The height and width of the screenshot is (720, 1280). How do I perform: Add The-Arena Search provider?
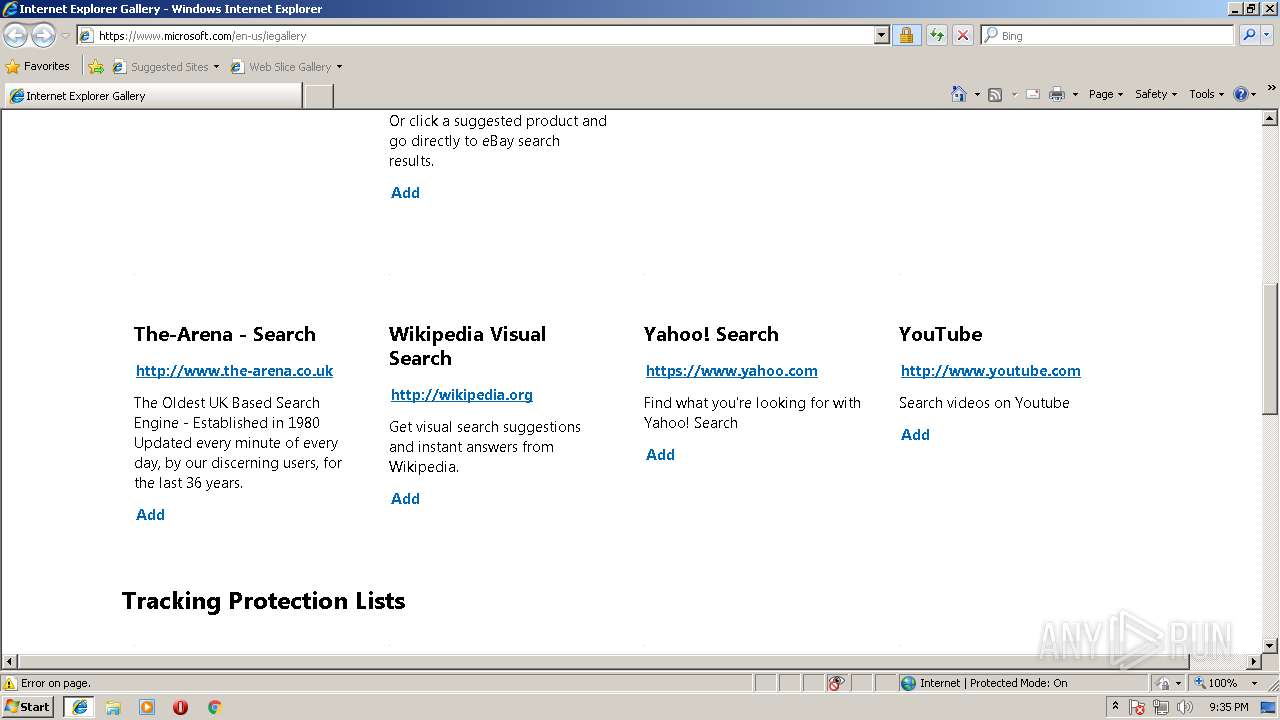pyautogui.click(x=150, y=515)
